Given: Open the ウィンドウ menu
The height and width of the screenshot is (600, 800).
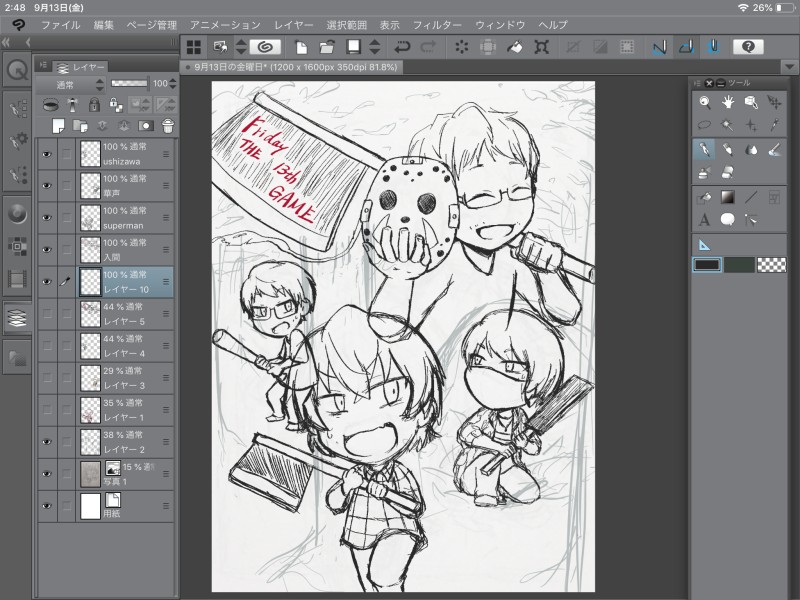Looking at the screenshot, I should (500, 25).
